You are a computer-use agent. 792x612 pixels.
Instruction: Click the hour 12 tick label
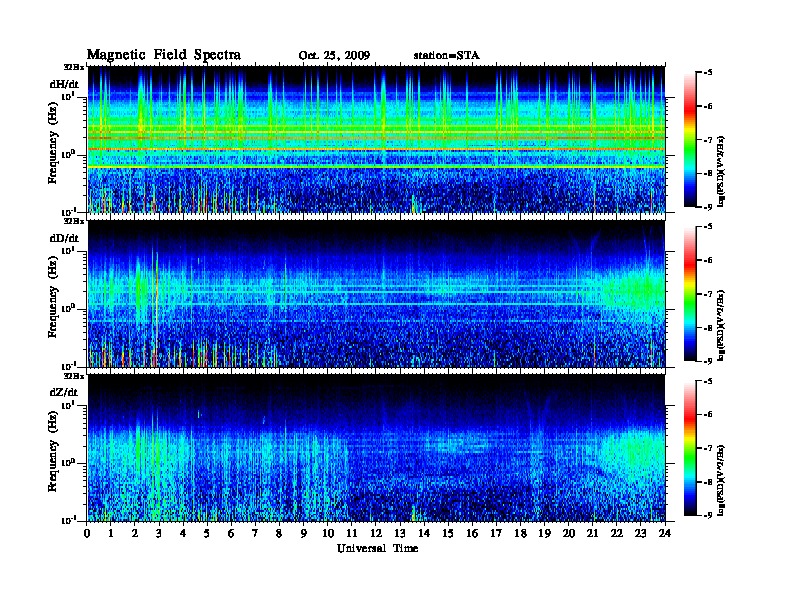[x=376, y=534]
